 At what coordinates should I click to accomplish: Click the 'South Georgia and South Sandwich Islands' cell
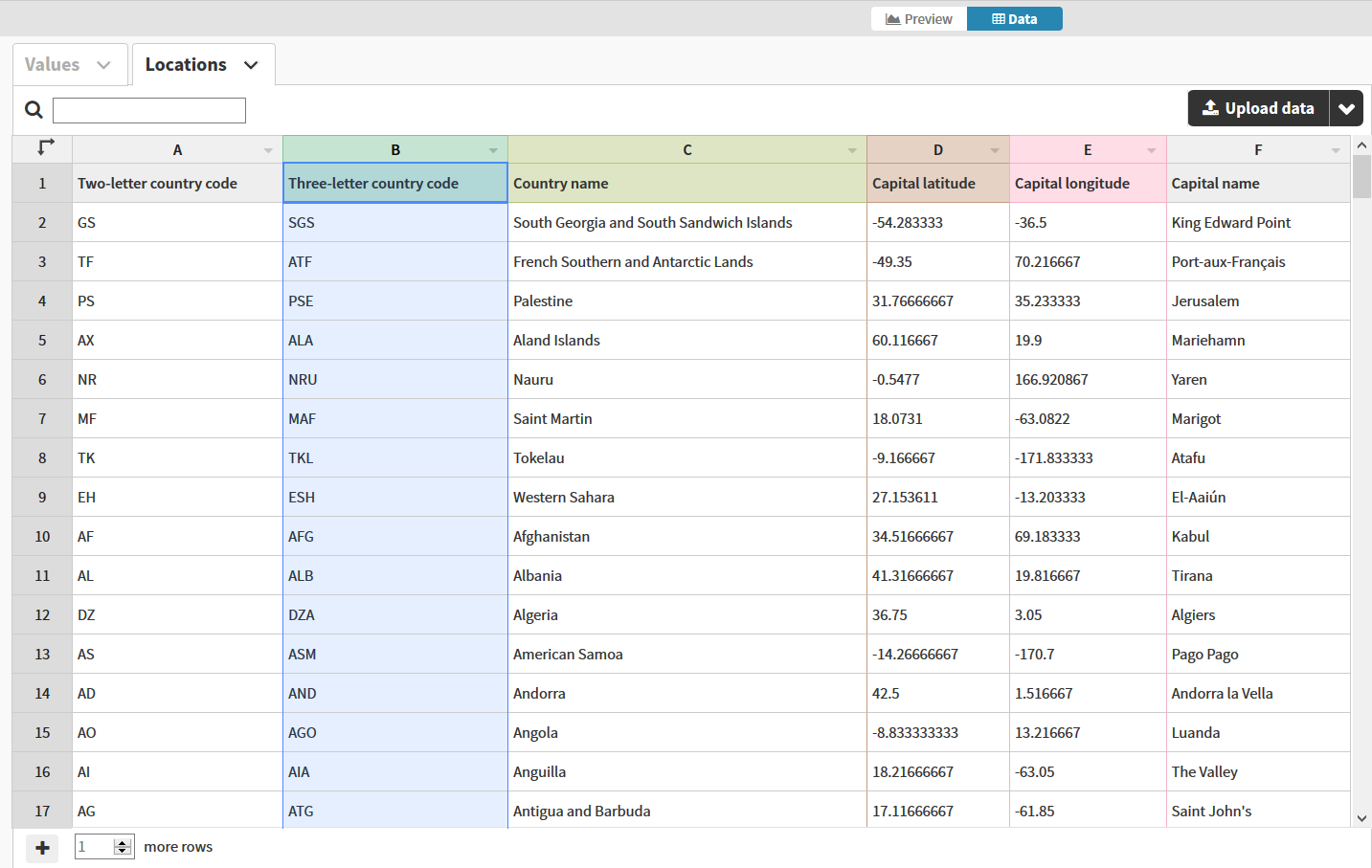(x=687, y=222)
